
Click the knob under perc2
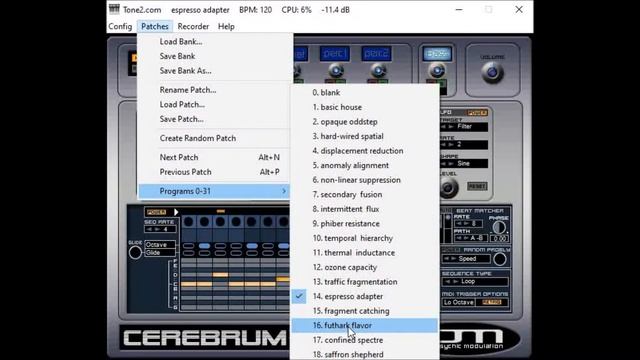click(x=378, y=71)
